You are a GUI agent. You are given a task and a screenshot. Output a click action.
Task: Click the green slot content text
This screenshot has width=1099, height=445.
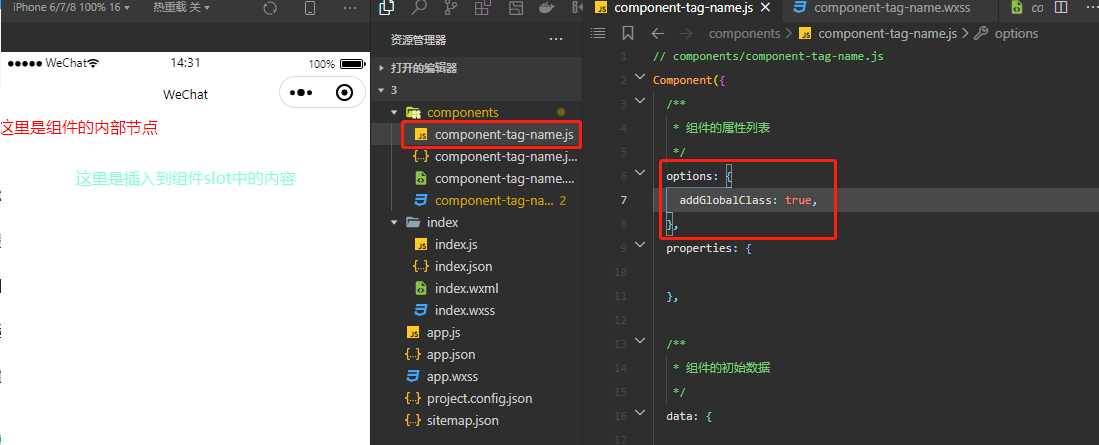(x=186, y=179)
